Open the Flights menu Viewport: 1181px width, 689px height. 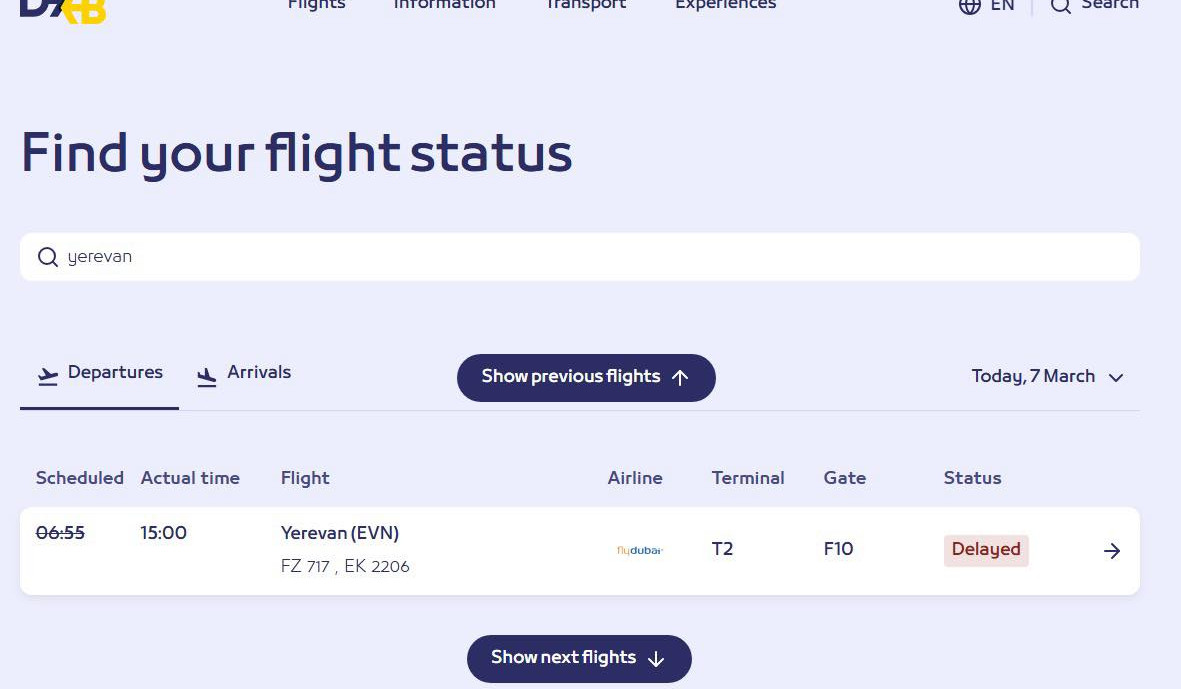(x=316, y=5)
